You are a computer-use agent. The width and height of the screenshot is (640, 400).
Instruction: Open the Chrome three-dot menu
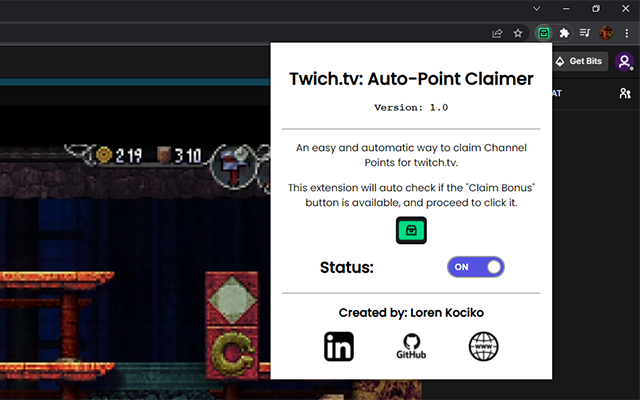tap(627, 33)
